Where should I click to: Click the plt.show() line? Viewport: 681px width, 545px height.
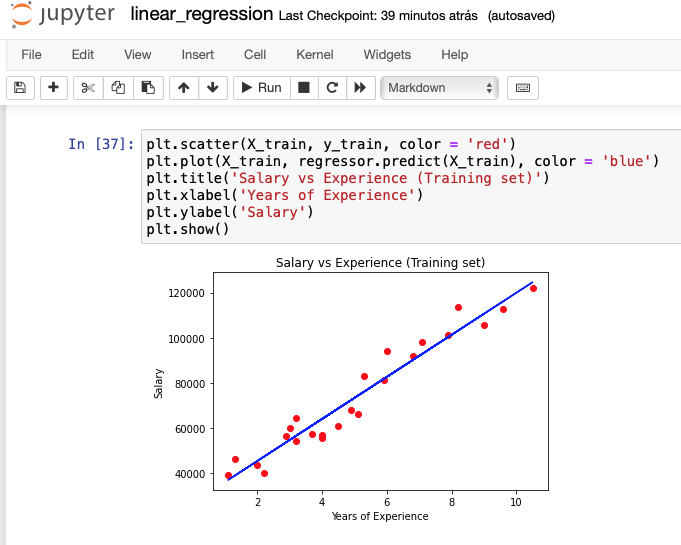187,229
